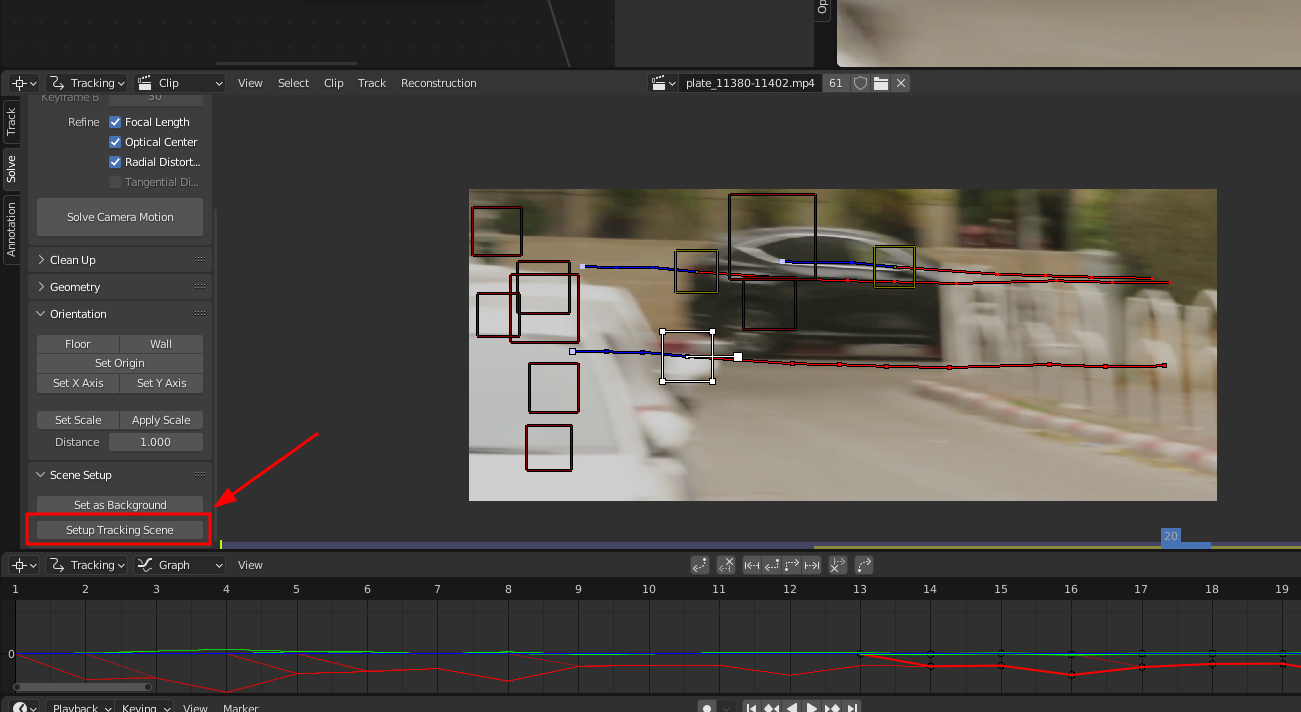The image size is (1301, 712).
Task: Click the fake user shield icon
Action: [x=860, y=83]
